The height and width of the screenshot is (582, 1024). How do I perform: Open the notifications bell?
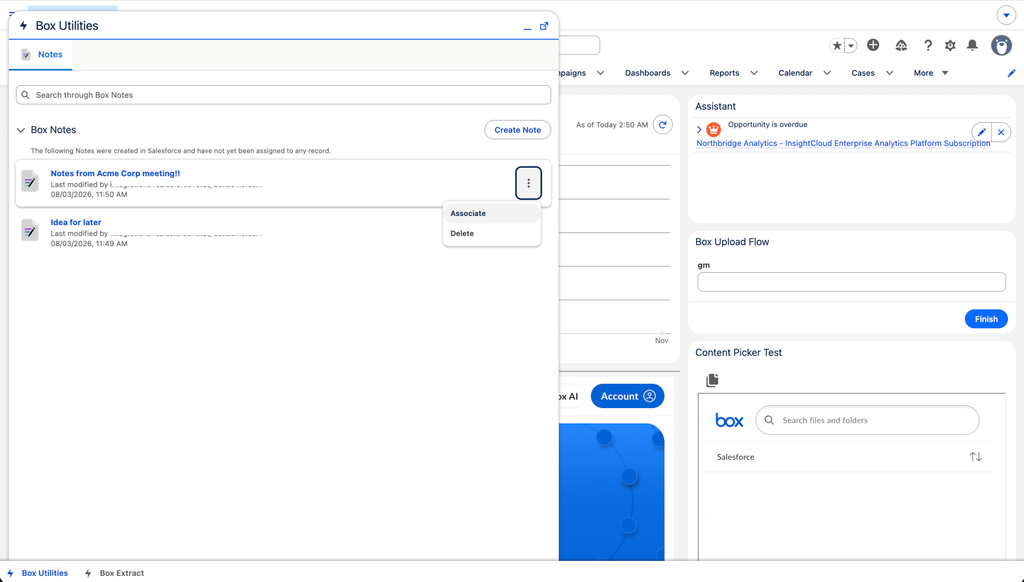[972, 45]
